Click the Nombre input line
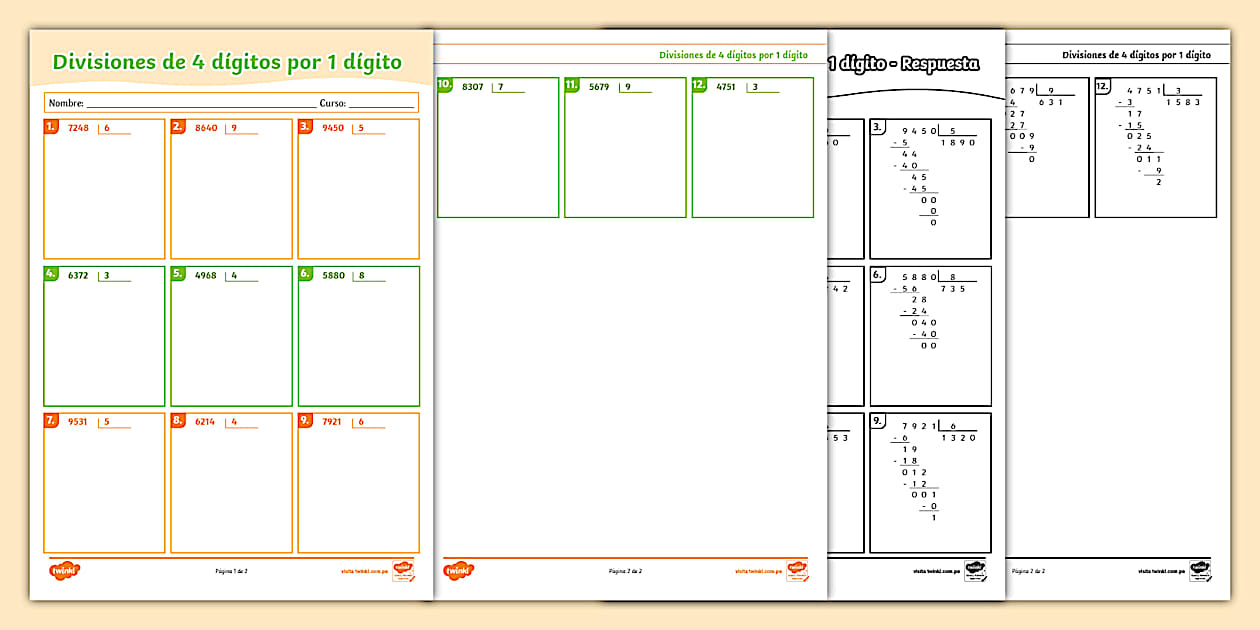The image size is (1260, 630). [x=200, y=103]
